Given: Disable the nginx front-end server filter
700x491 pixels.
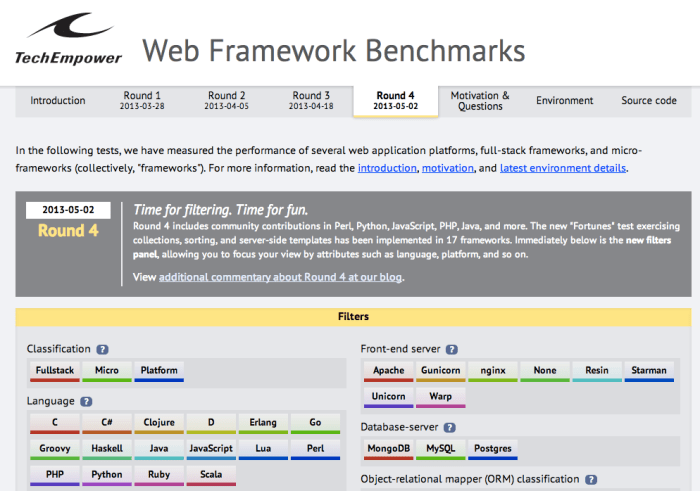Looking at the screenshot, I should click(x=494, y=371).
